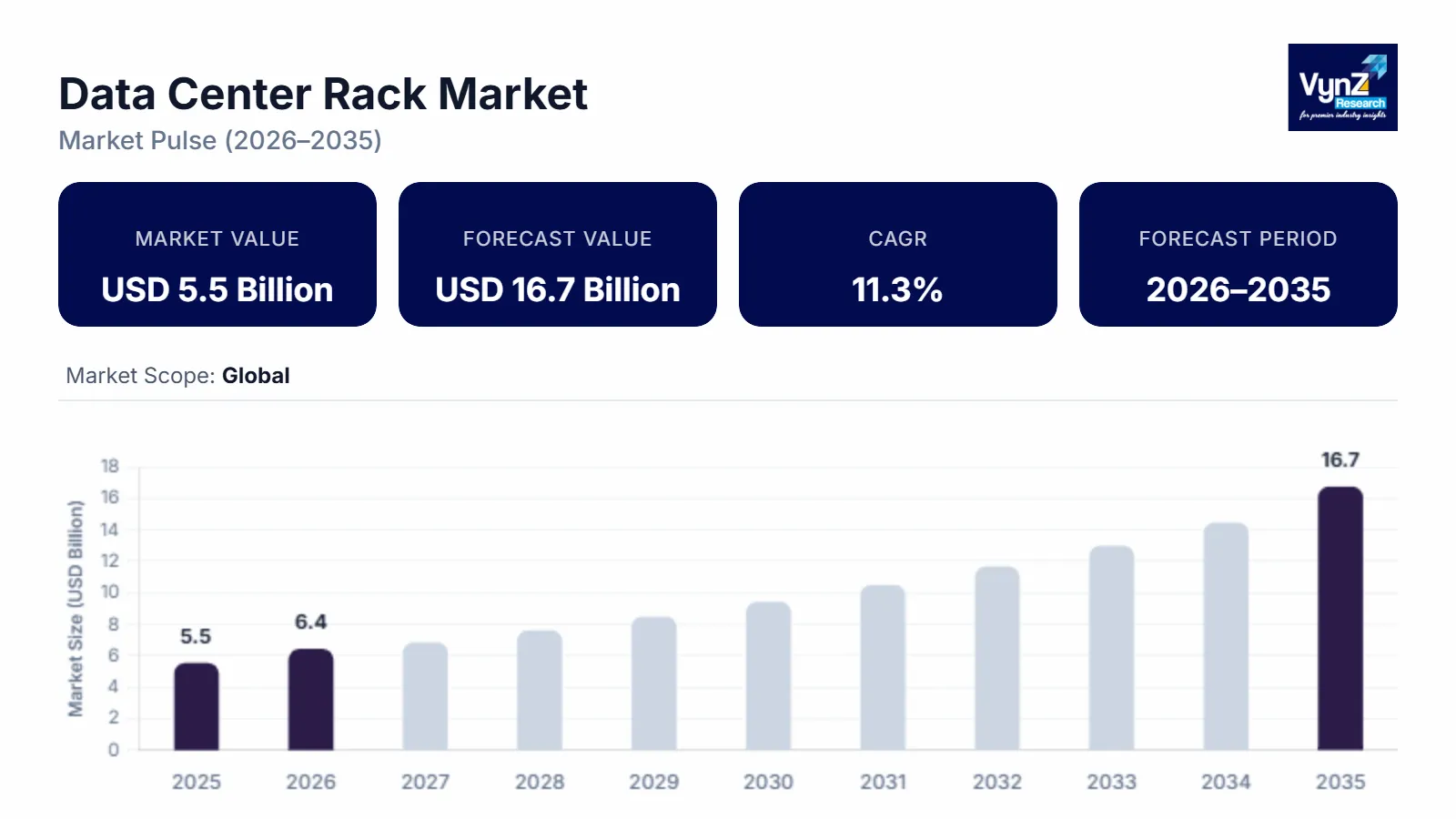The height and width of the screenshot is (819, 1456).
Task: Click the MARKET VALUE stat card
Action: pos(217,254)
